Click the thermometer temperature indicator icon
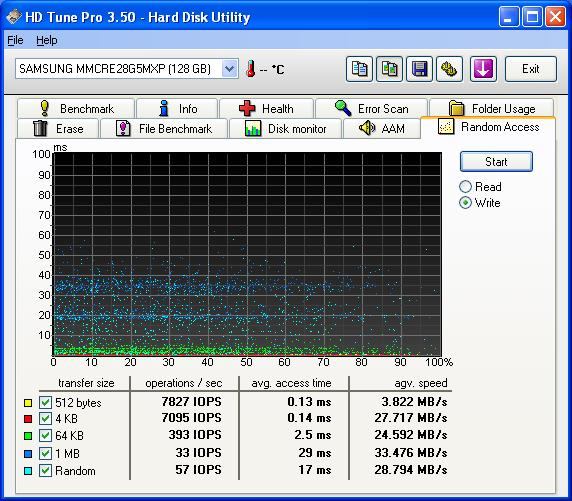The image size is (572, 501). click(251, 69)
